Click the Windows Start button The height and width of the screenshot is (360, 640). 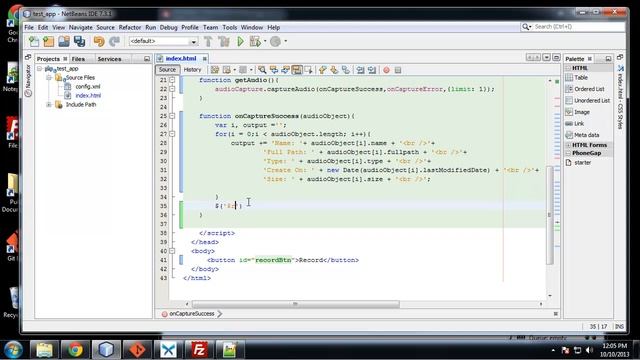13,350
